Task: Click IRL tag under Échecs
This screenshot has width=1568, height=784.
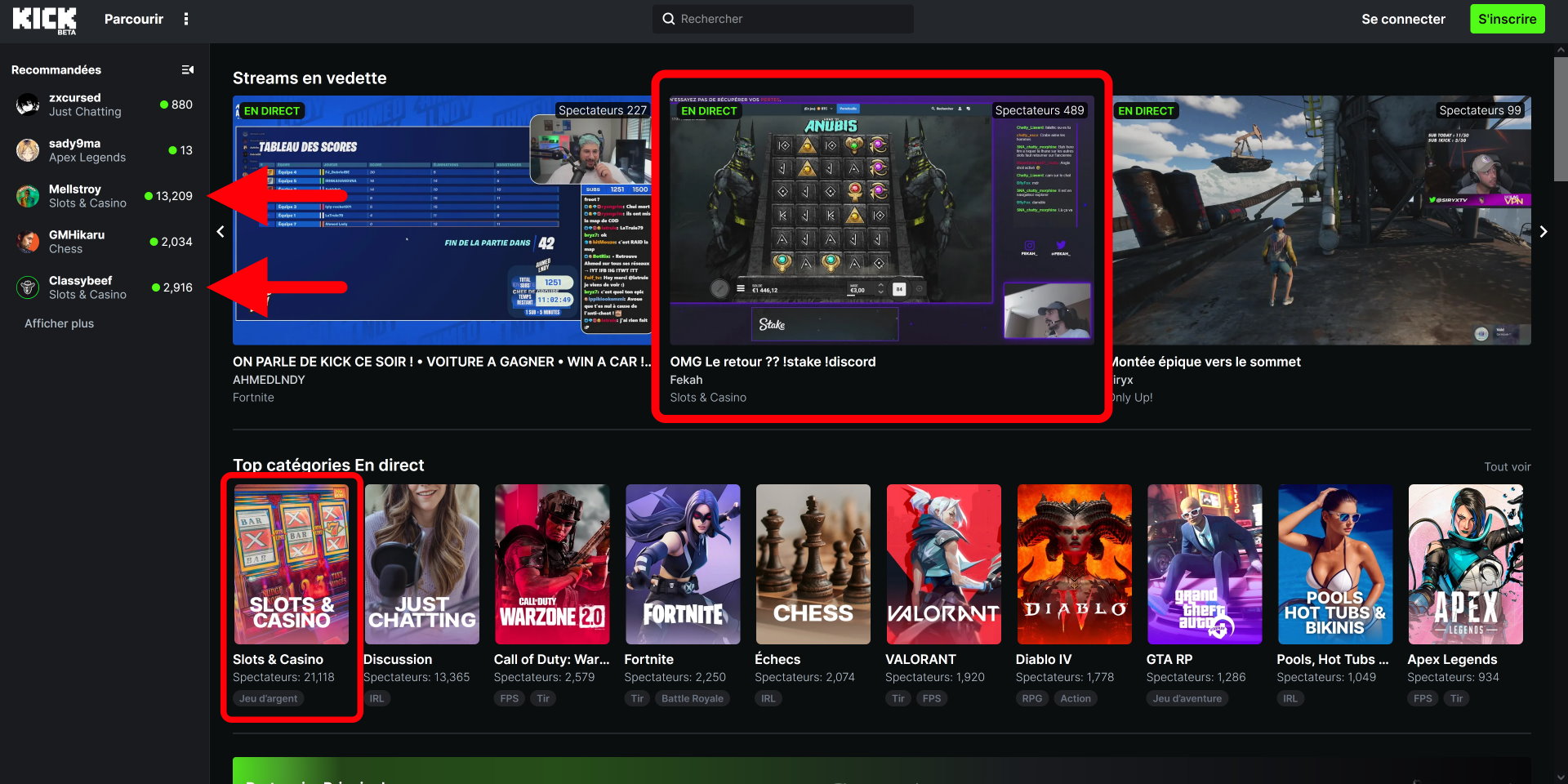Action: pyautogui.click(x=768, y=698)
